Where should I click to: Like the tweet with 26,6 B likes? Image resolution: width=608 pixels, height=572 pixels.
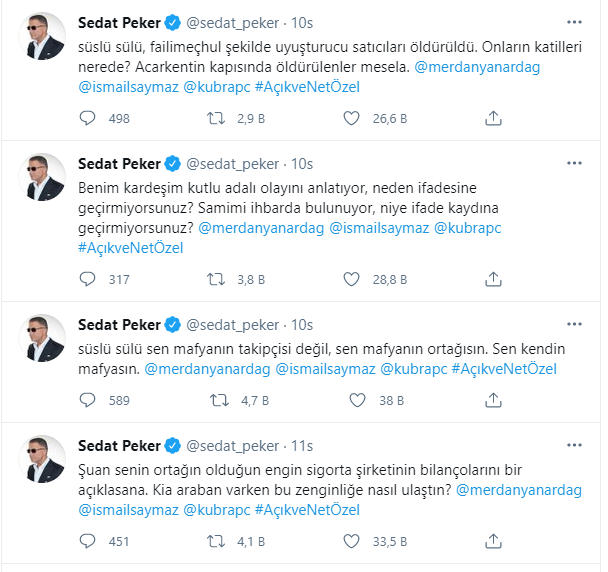tap(351, 118)
